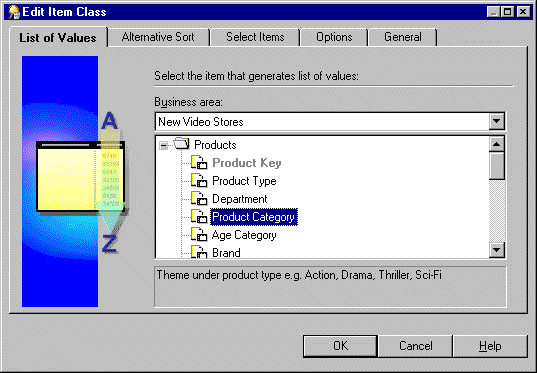Open Help for this dialog
Viewport: 537px width, 373px height.
(490, 346)
